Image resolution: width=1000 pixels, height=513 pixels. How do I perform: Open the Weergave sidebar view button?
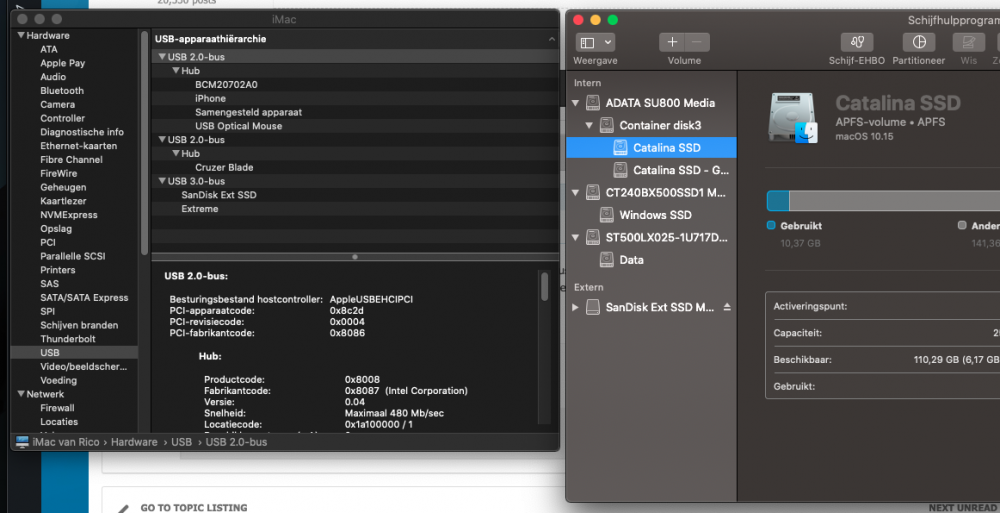click(x=595, y=43)
